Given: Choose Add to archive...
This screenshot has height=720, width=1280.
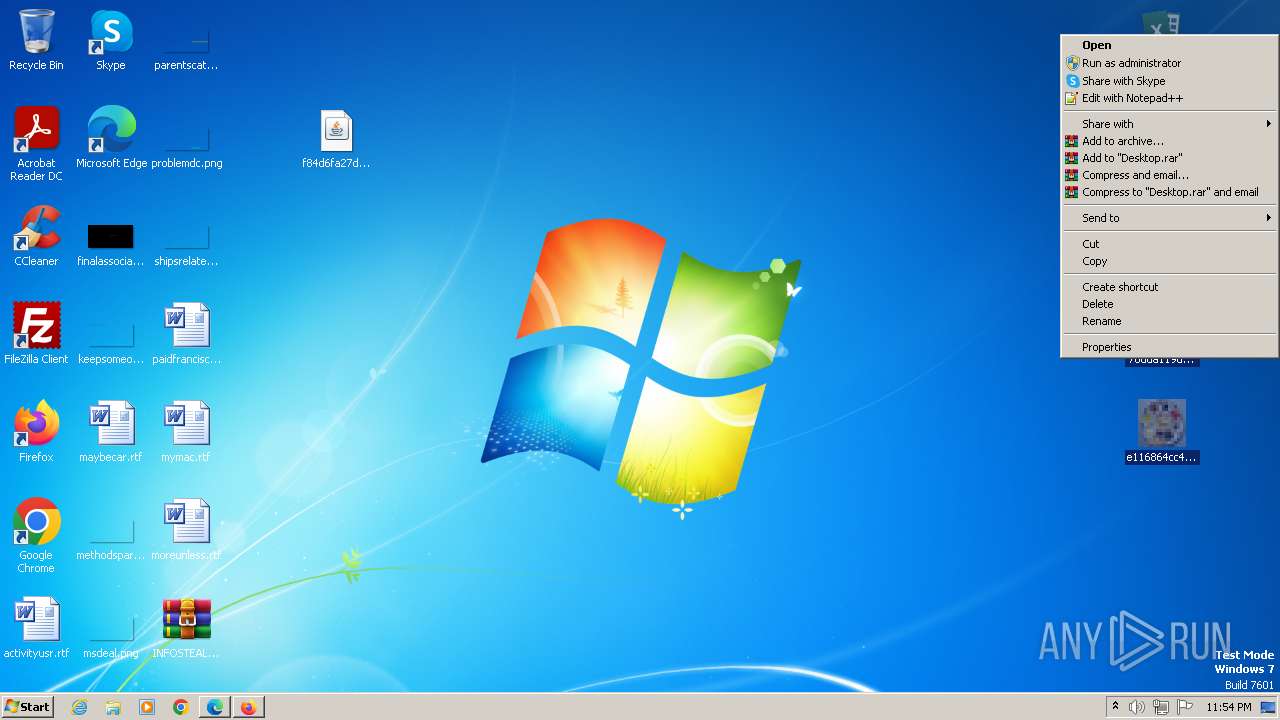Looking at the screenshot, I should click(x=1169, y=141).
